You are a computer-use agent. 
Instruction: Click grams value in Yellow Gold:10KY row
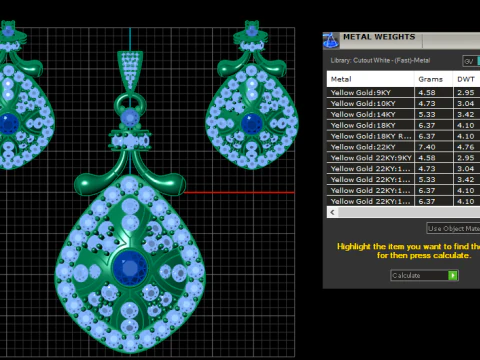point(427,104)
